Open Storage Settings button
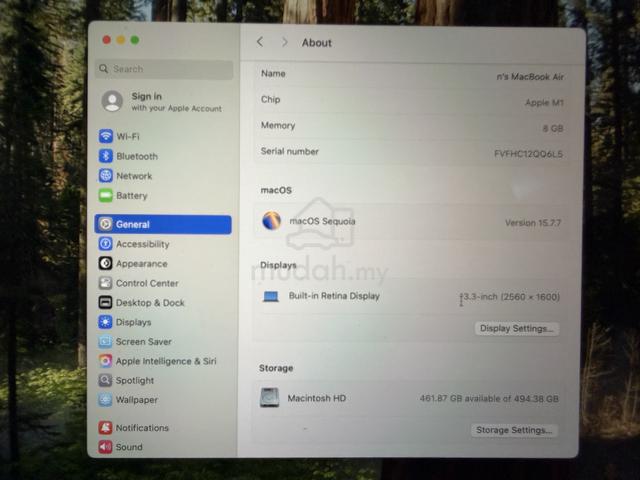Viewport: 640px width, 480px height. click(514, 430)
